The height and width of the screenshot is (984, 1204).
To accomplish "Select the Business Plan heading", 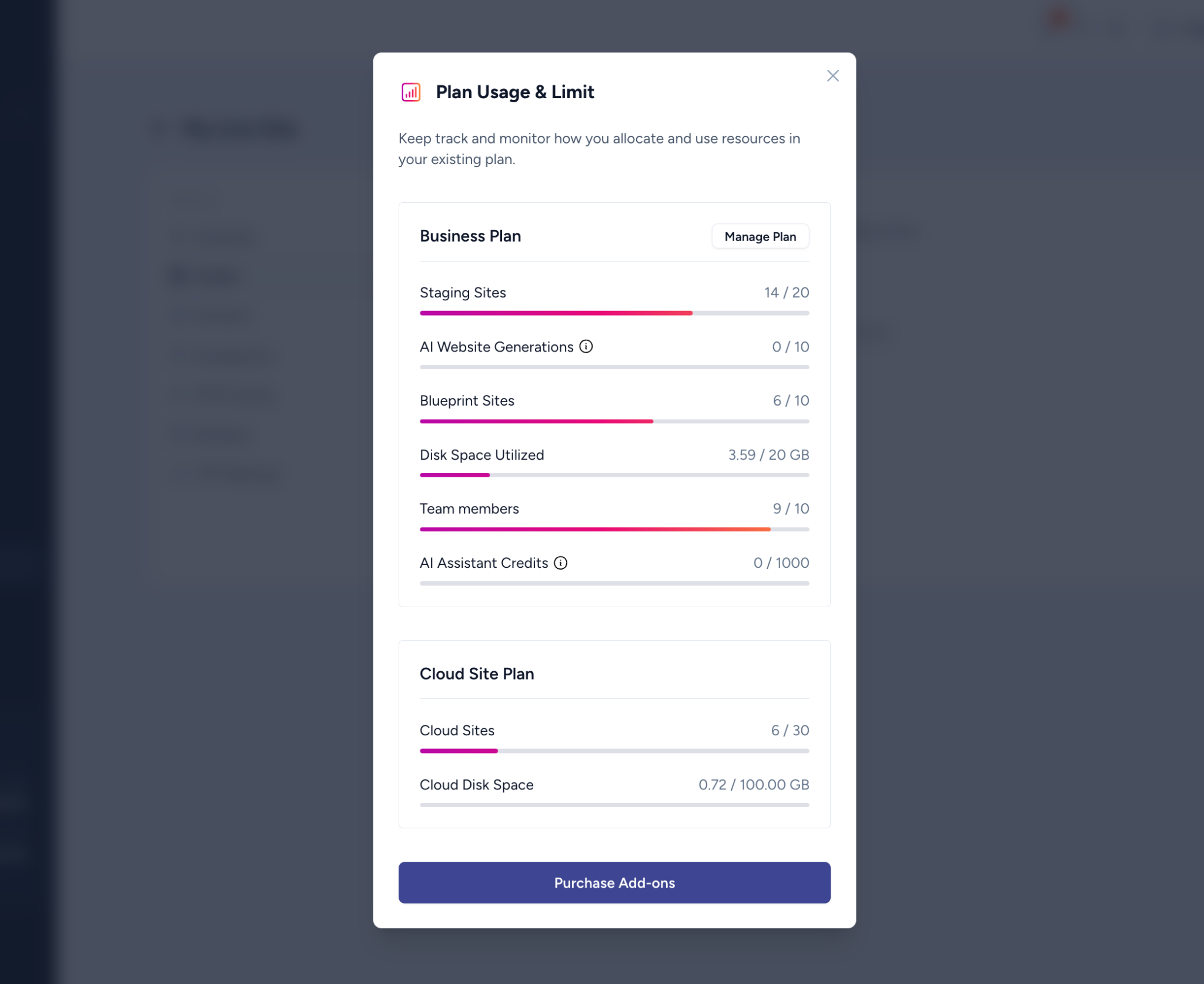I will [x=470, y=236].
